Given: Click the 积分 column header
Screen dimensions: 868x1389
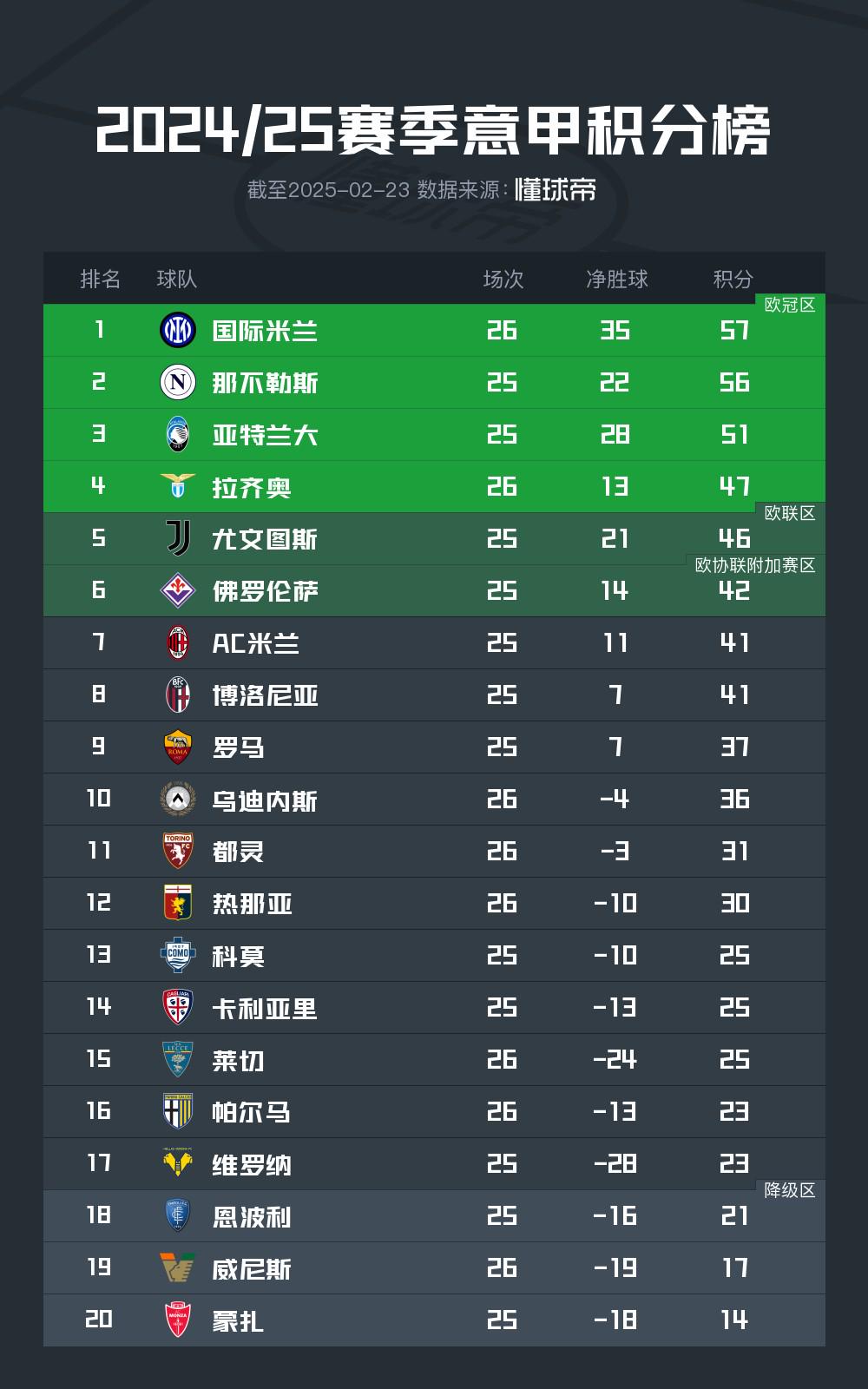Looking at the screenshot, I should point(733,279).
